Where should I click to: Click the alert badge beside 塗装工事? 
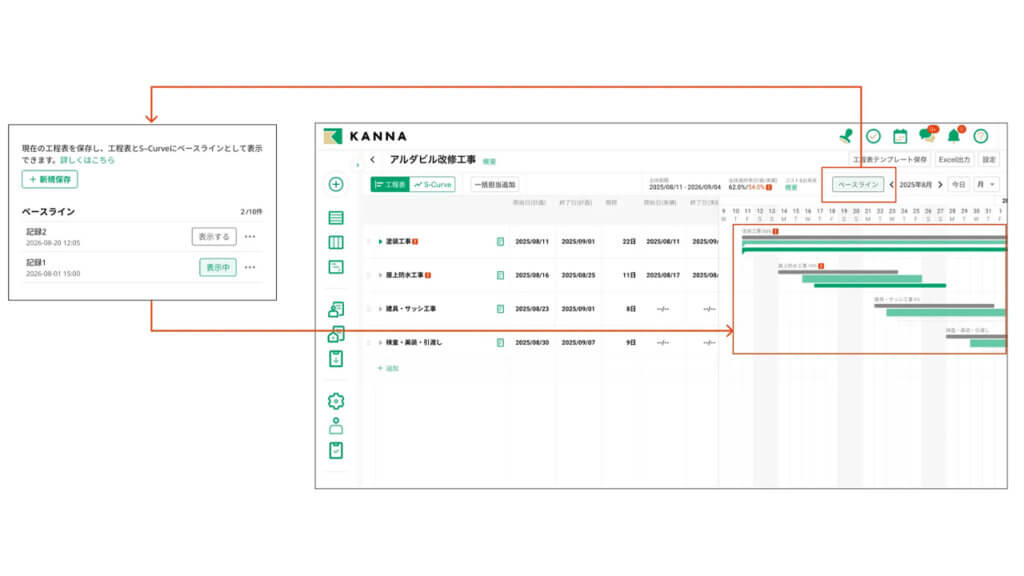click(x=415, y=242)
